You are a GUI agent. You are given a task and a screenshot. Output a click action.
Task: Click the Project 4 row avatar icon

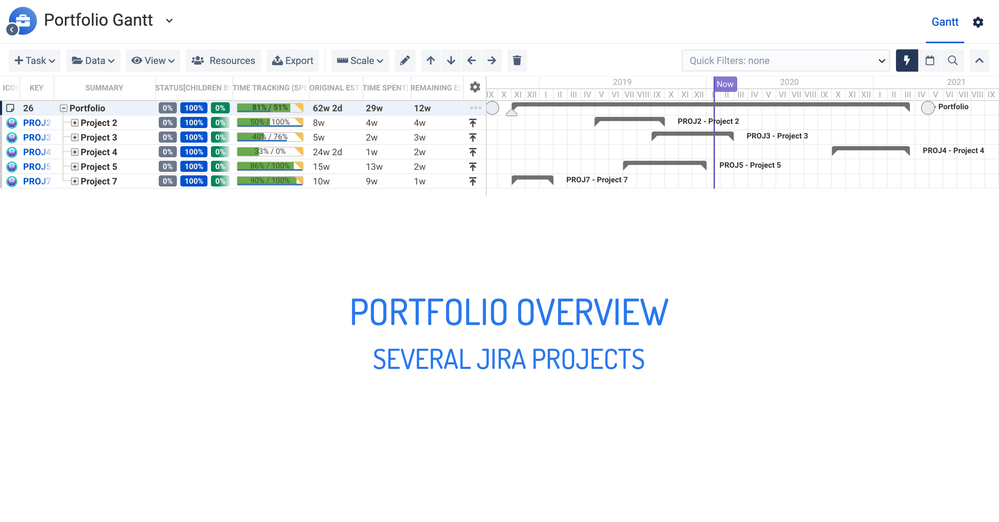click(11, 152)
